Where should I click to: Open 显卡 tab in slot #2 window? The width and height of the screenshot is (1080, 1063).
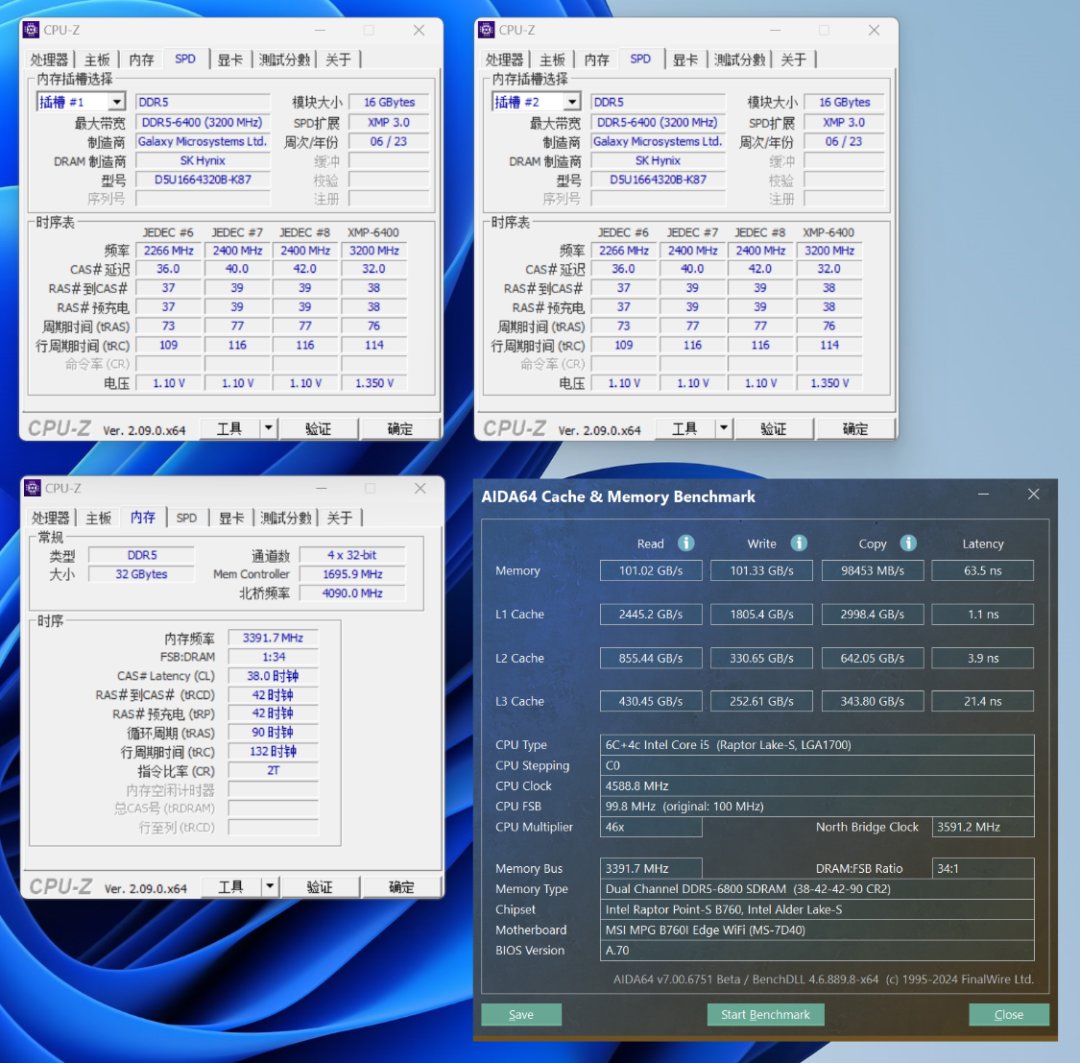[685, 60]
